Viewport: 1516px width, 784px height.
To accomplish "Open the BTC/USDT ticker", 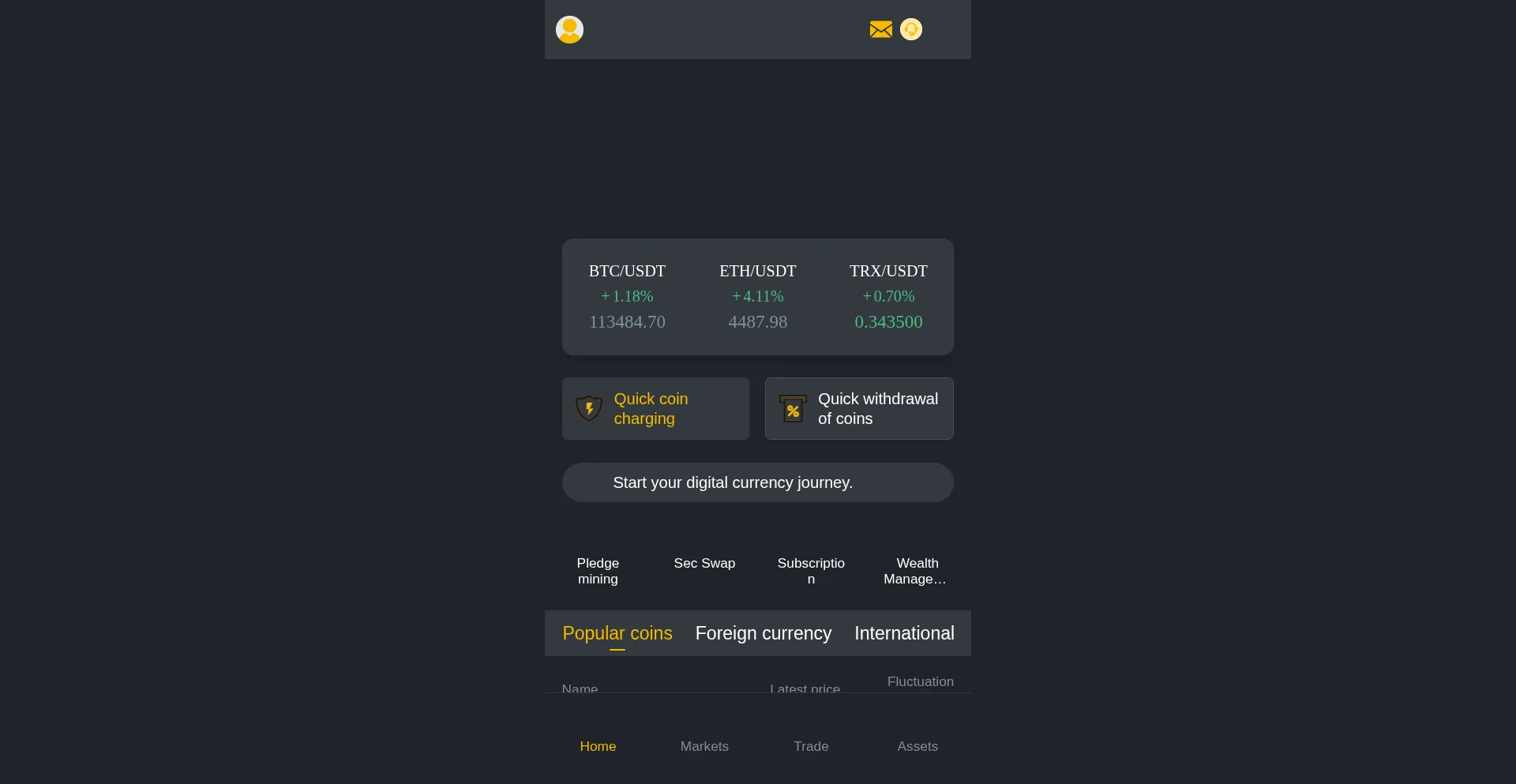I will (x=627, y=296).
